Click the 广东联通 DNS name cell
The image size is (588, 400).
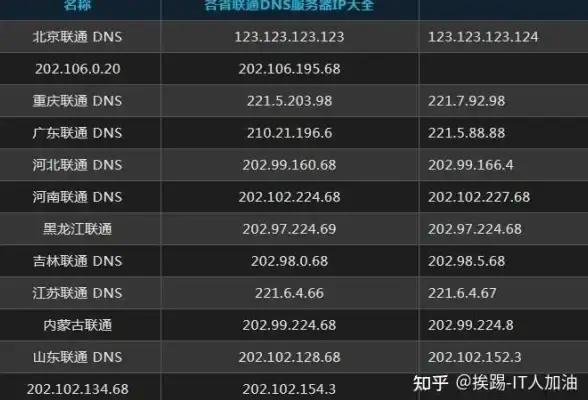(77, 133)
